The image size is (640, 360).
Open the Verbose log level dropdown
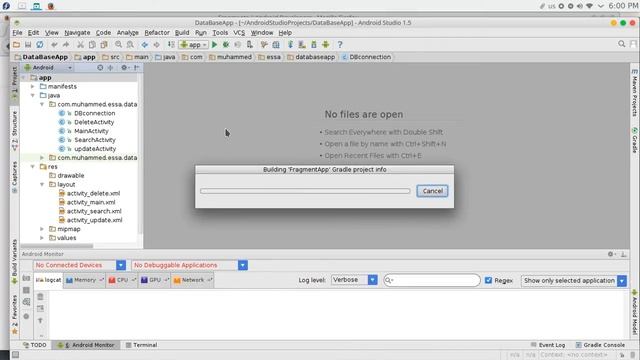coord(354,280)
